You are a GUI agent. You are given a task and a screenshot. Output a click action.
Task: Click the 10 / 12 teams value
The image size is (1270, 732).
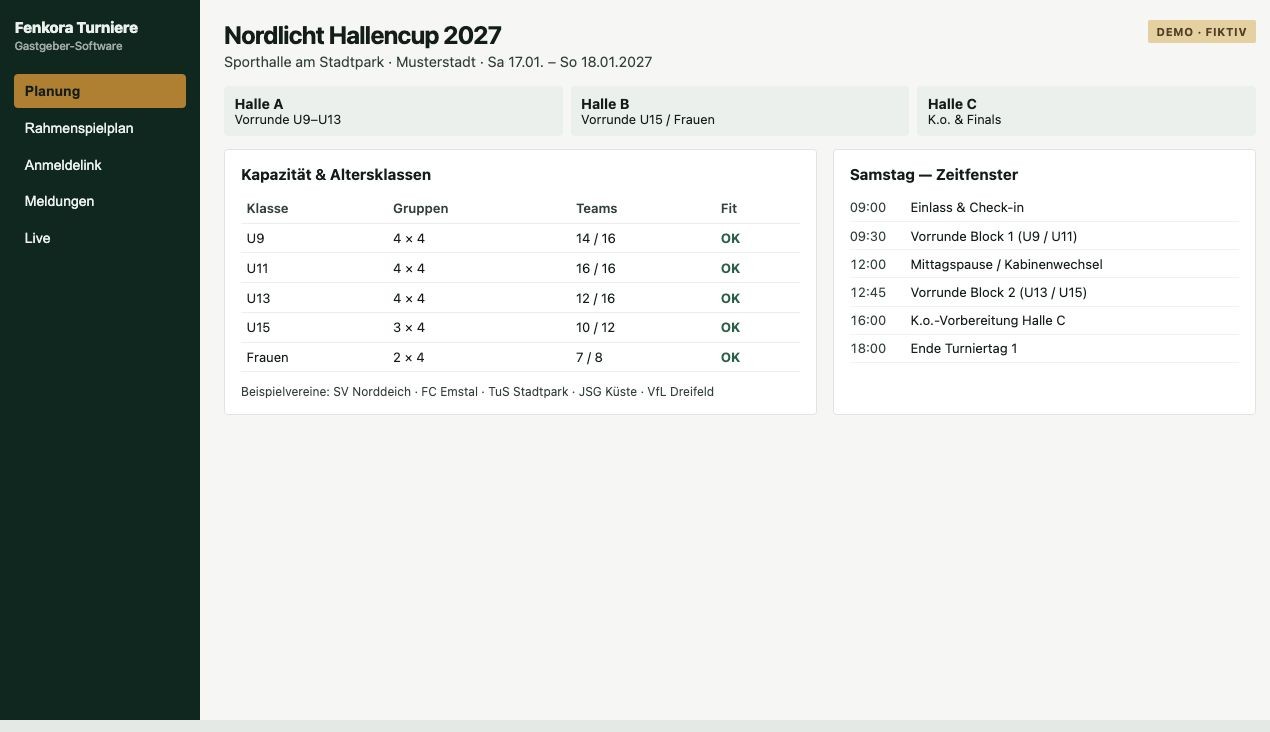tap(595, 327)
